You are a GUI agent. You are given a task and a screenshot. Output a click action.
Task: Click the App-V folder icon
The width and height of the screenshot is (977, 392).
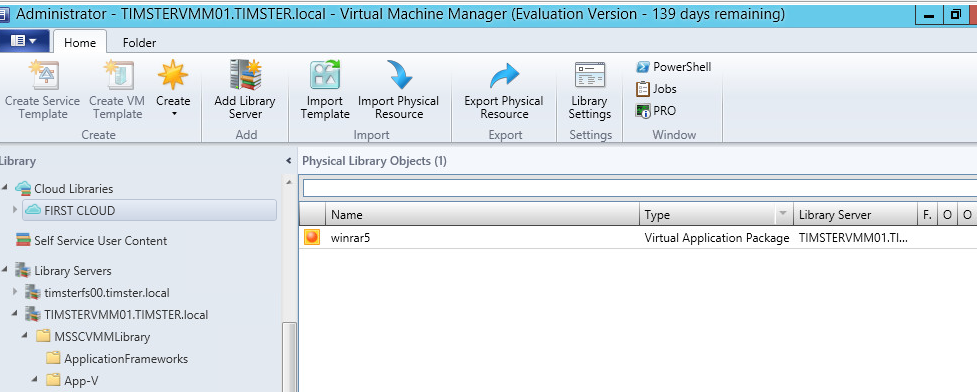click(x=53, y=380)
